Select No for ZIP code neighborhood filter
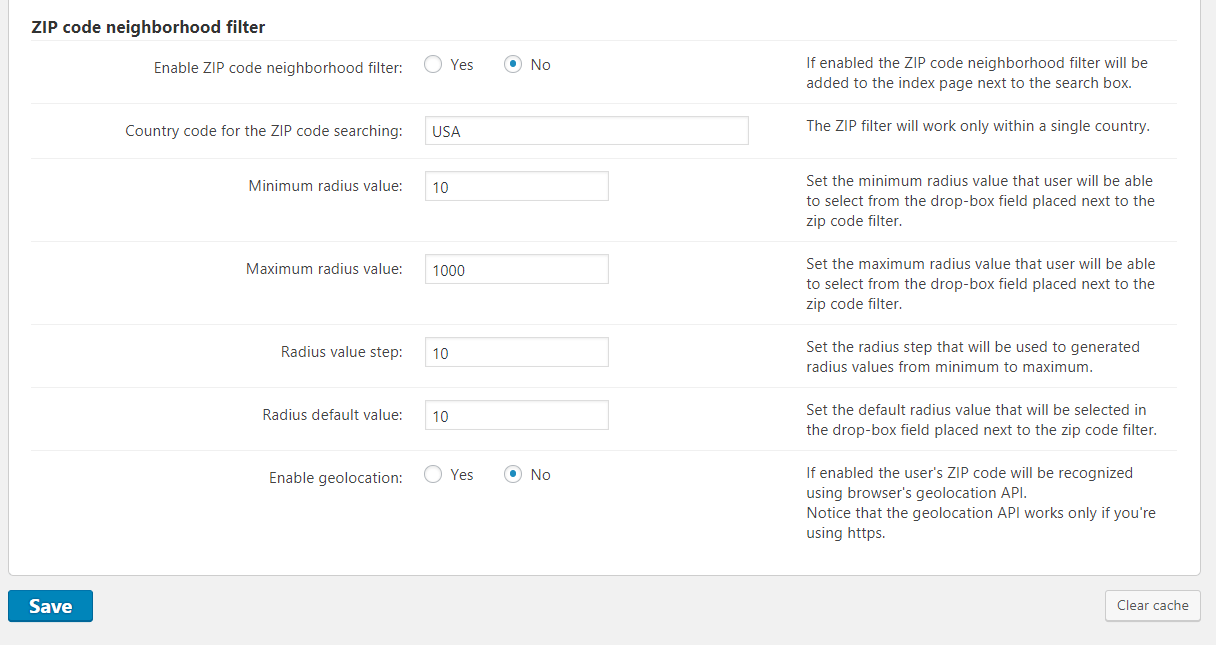This screenshot has width=1216, height=645. point(513,65)
